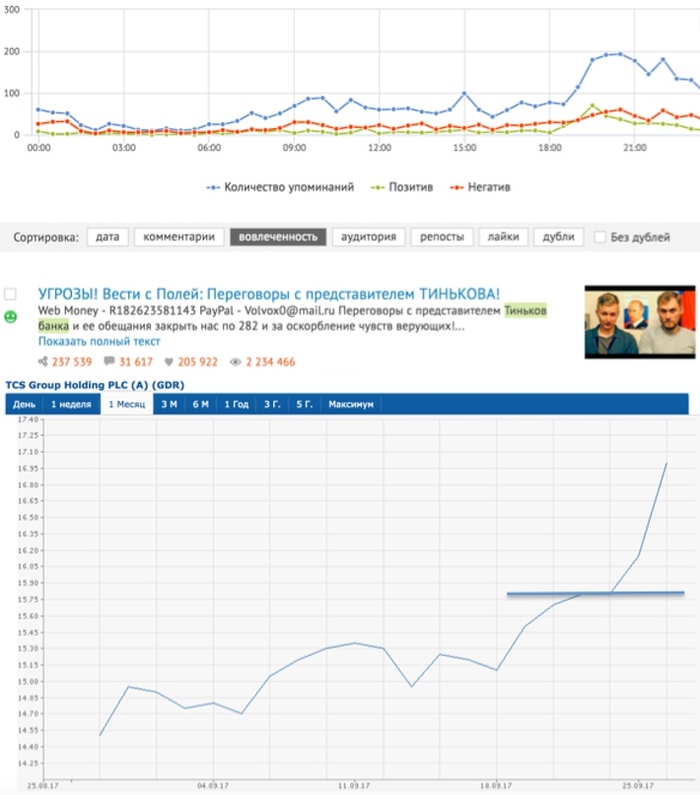The image size is (700, 795).
Task: Click the green smiley sentiment icon
Action: pos(11,317)
